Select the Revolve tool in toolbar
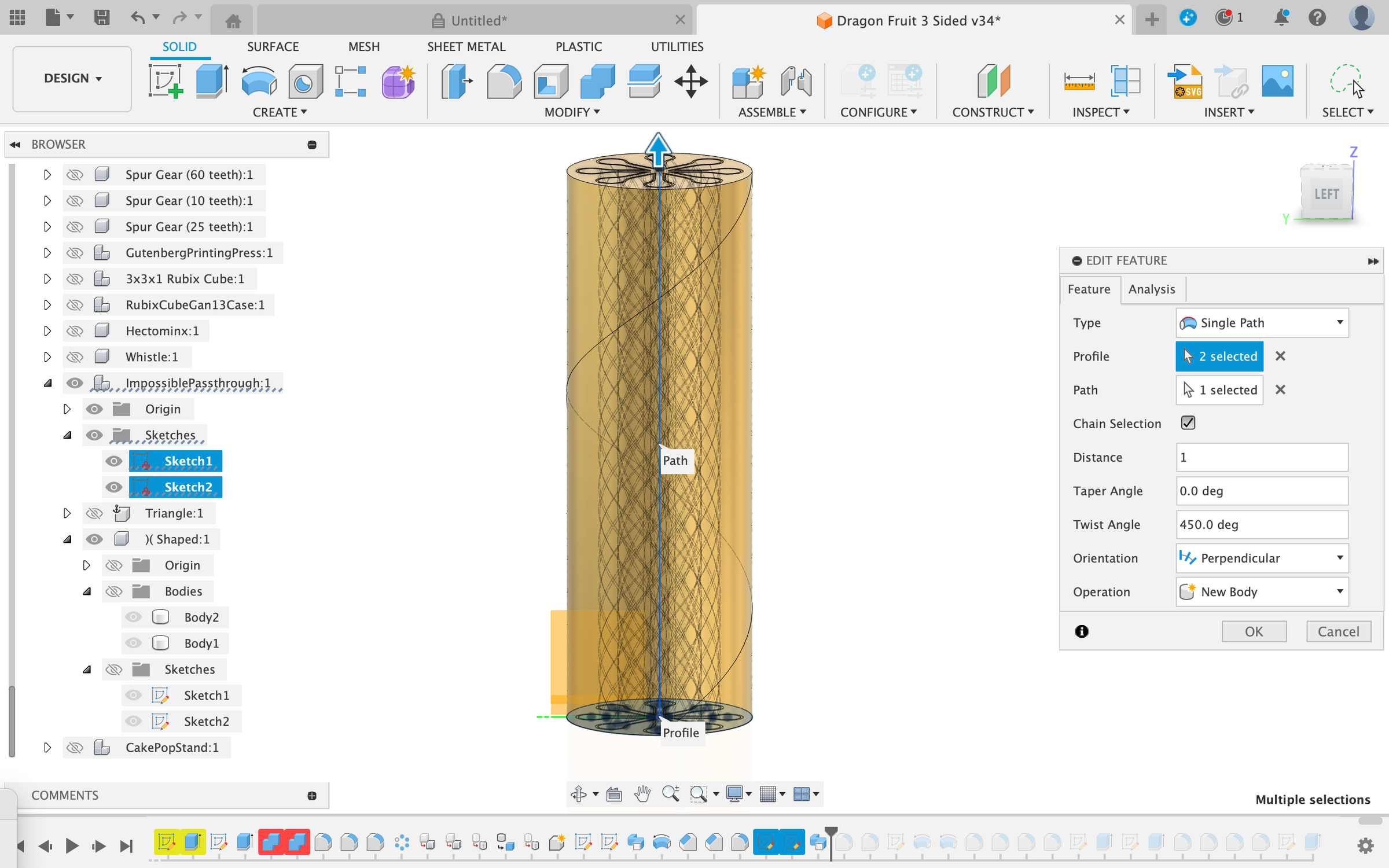This screenshot has width=1389, height=868. click(x=259, y=80)
